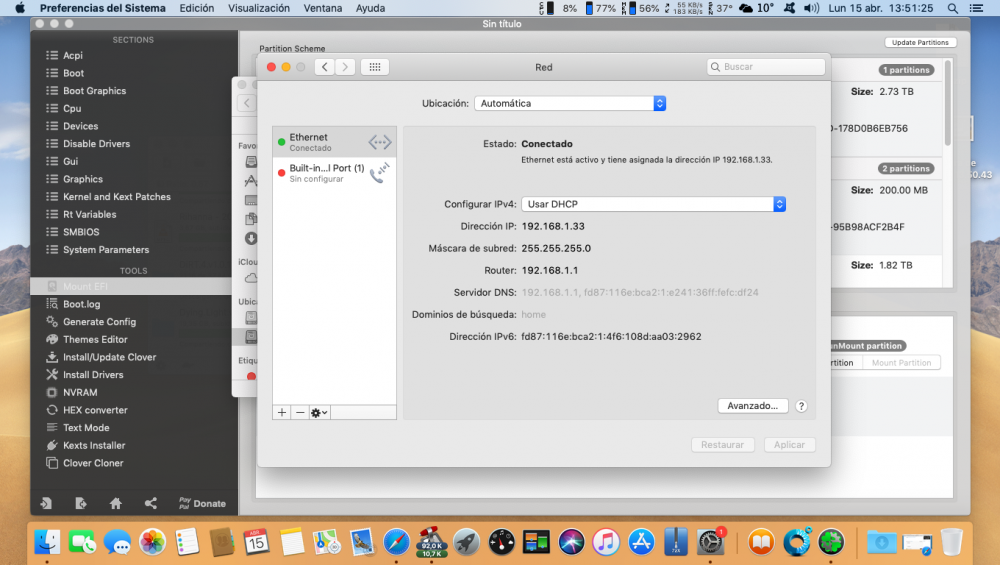Open iTunes from the Dock
This screenshot has height=565, width=1000.
coord(606,542)
